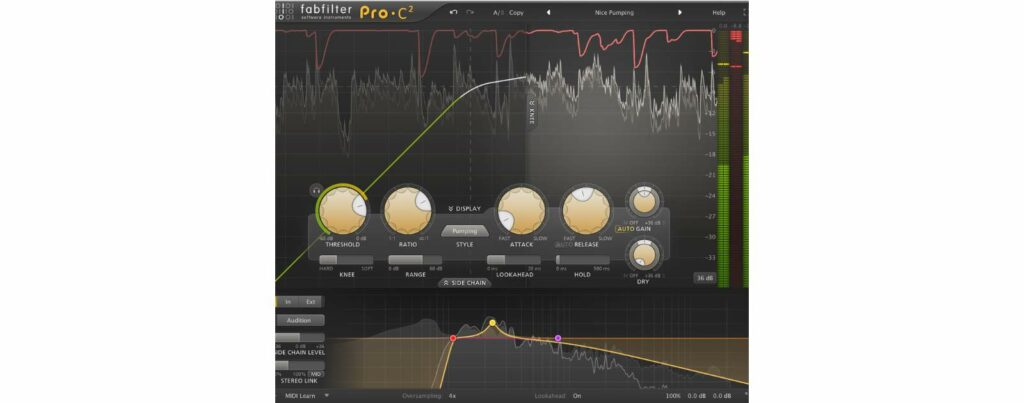Select the yellow EQ band node
The height and width of the screenshot is (403, 1024).
pos(492,323)
